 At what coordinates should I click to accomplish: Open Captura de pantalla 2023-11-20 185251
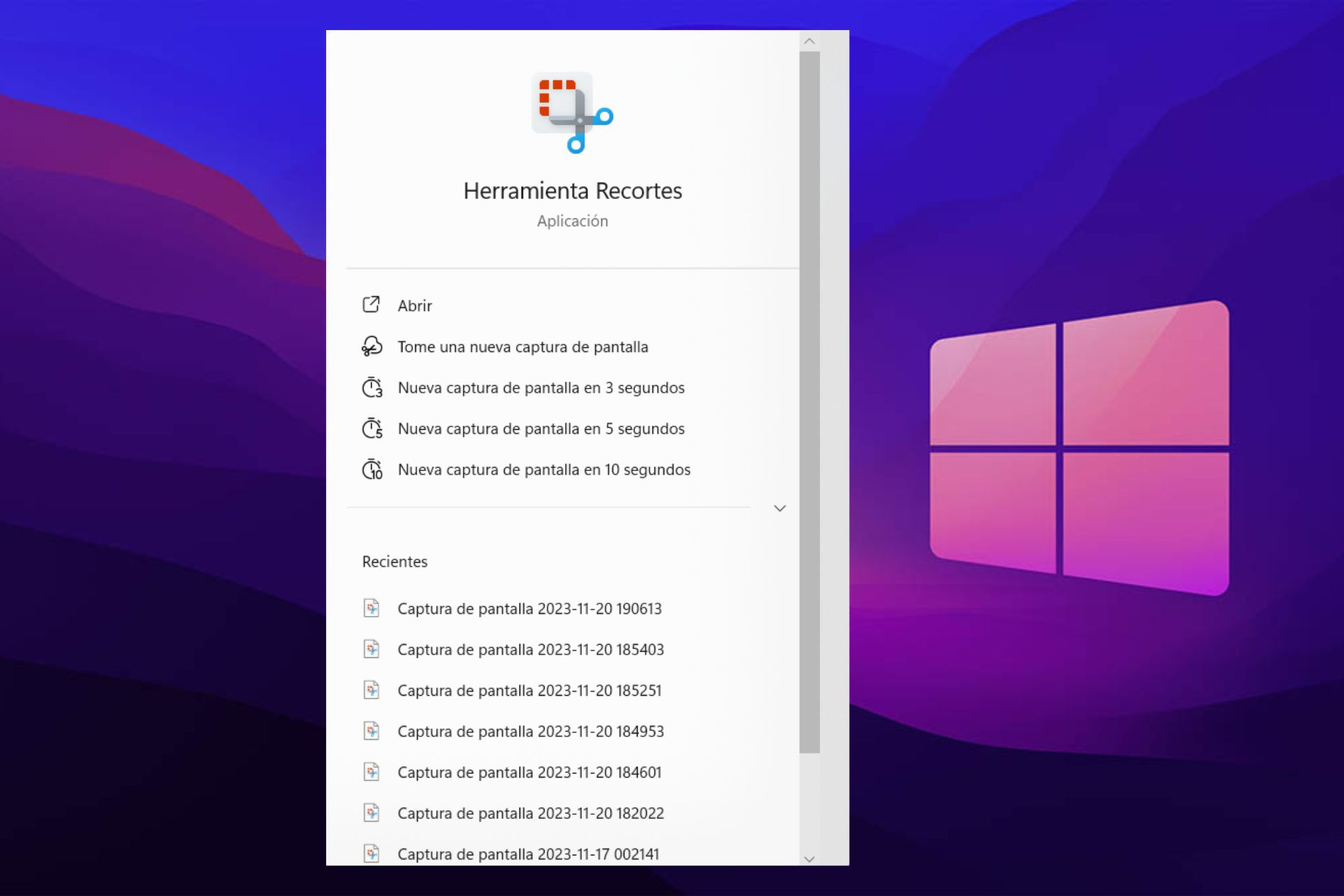click(x=529, y=691)
